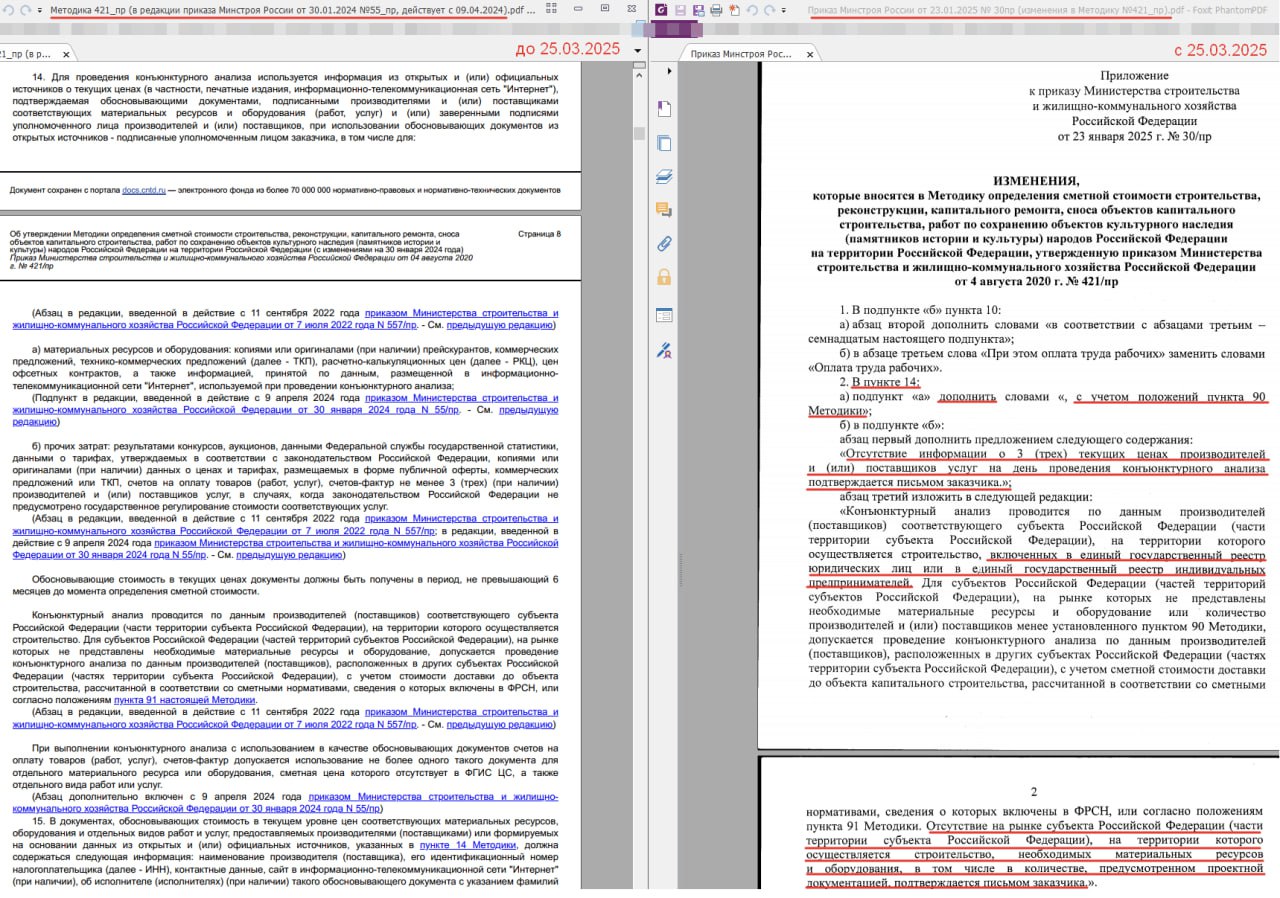
Task: Click the Foxit PhantomPDF logo button
Action: coord(662,10)
